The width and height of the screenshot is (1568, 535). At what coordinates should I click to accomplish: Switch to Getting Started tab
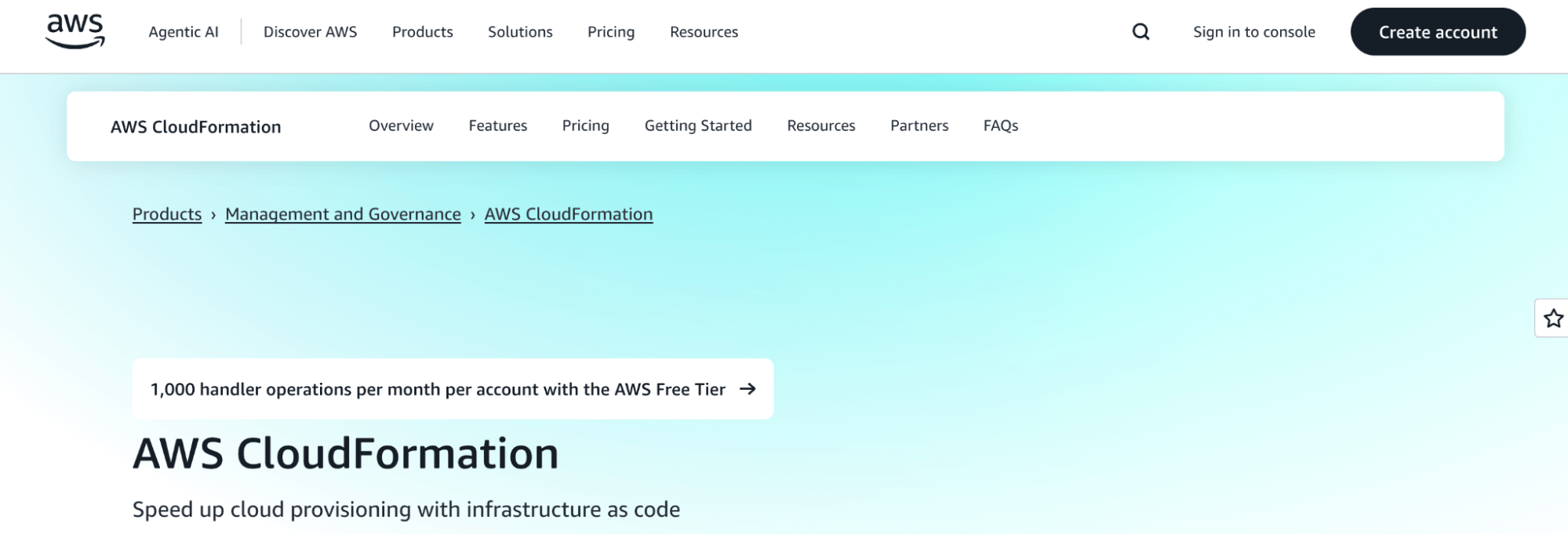click(x=698, y=126)
